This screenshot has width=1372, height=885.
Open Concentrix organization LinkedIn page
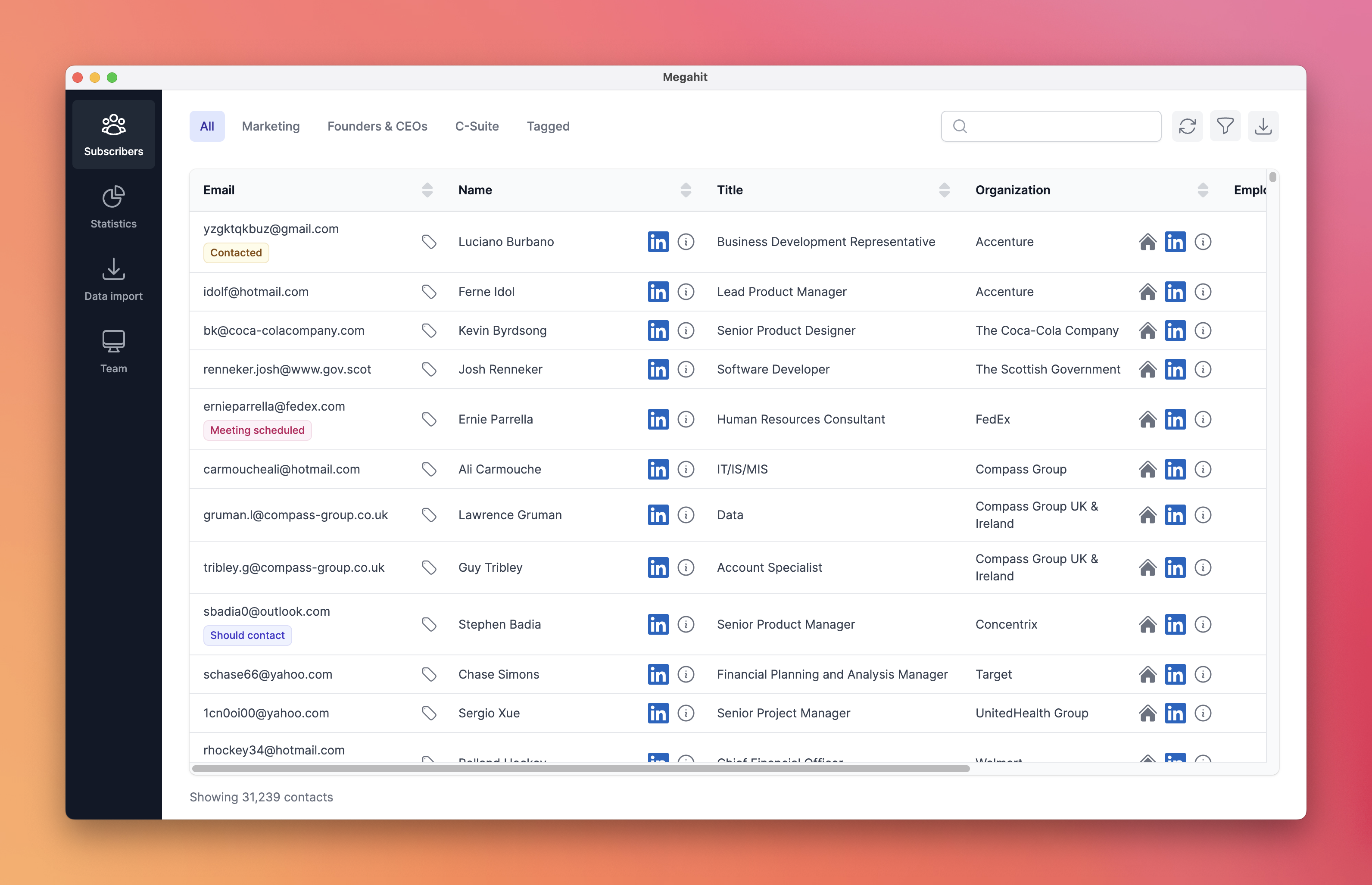[1175, 624]
